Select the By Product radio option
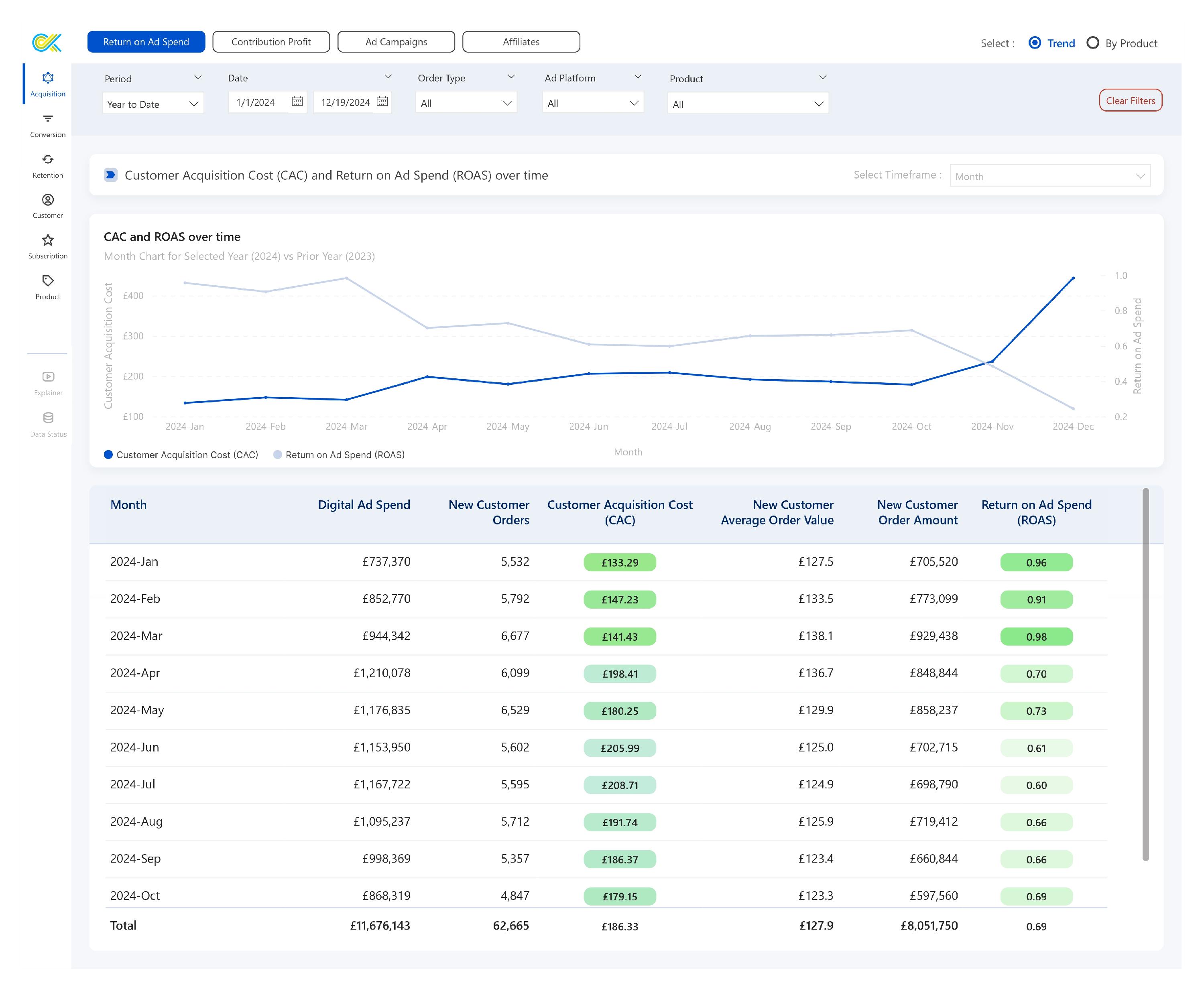 tap(1093, 43)
